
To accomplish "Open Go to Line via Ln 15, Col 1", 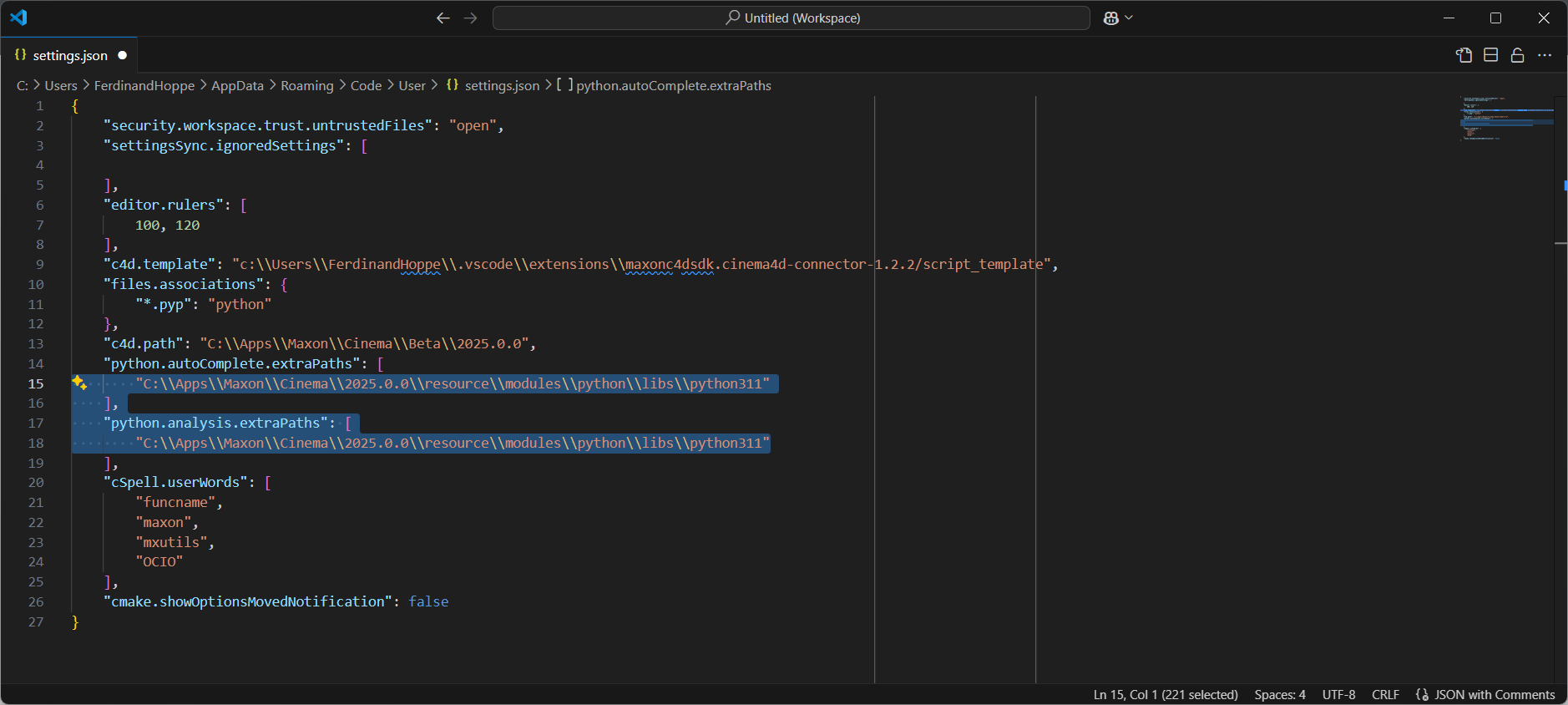I will (x=1166, y=695).
